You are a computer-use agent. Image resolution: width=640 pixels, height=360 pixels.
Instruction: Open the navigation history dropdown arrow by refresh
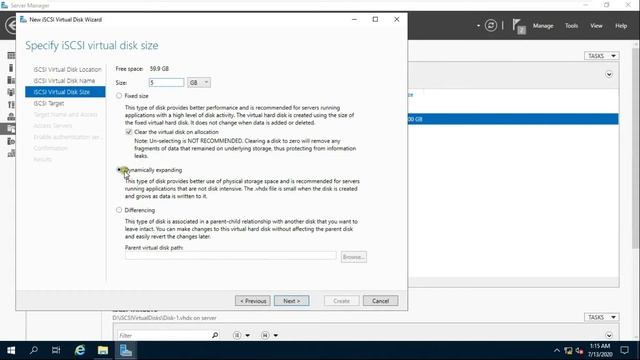coord(478,26)
